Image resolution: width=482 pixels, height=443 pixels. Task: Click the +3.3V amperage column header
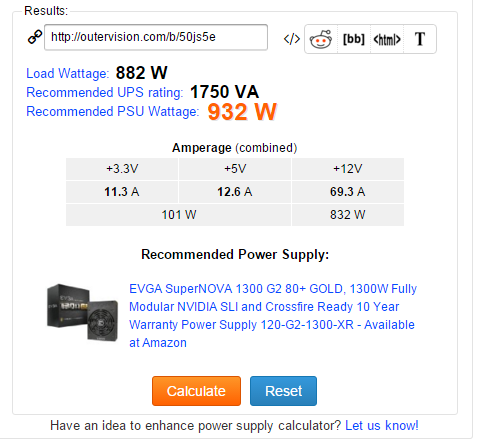click(122, 169)
